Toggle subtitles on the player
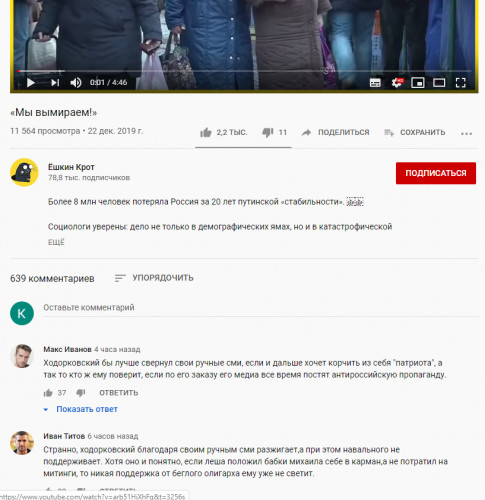The image size is (485, 500). coord(375,83)
